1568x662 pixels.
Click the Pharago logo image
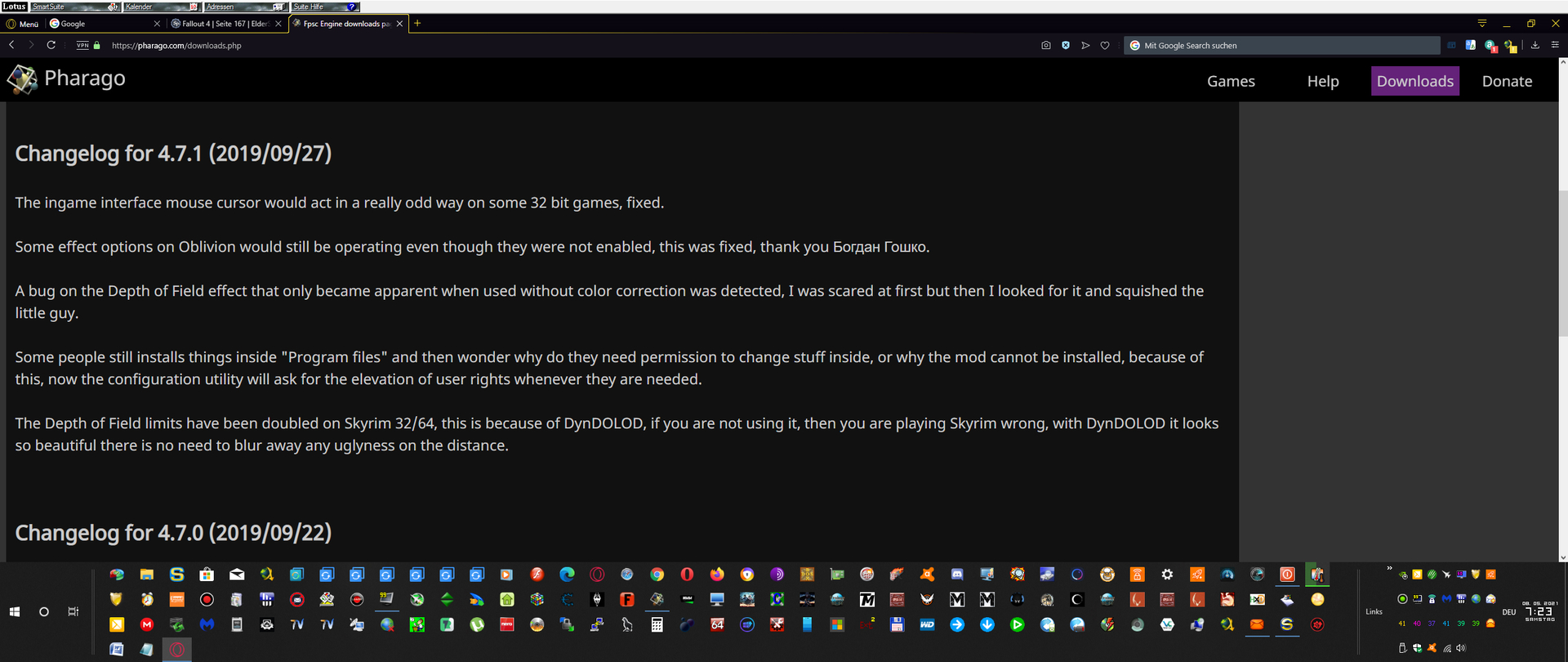coord(22,79)
